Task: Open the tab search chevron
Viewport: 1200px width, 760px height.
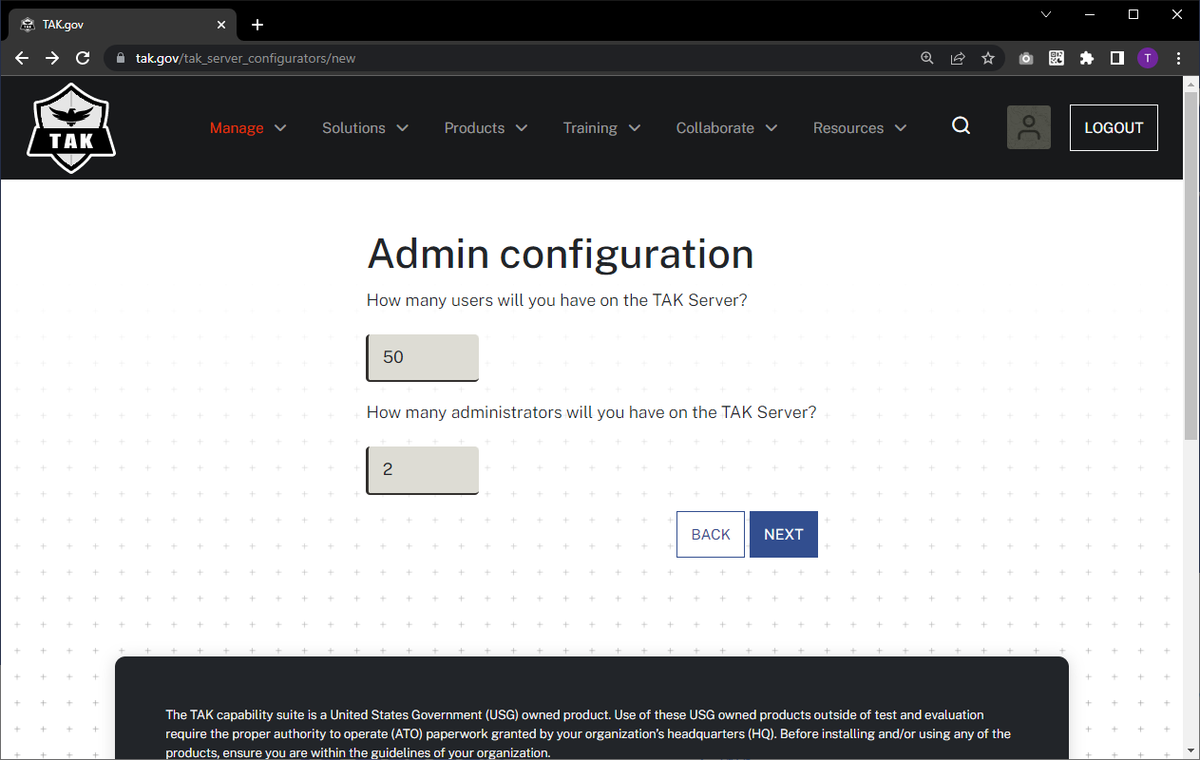Action: point(1046,15)
